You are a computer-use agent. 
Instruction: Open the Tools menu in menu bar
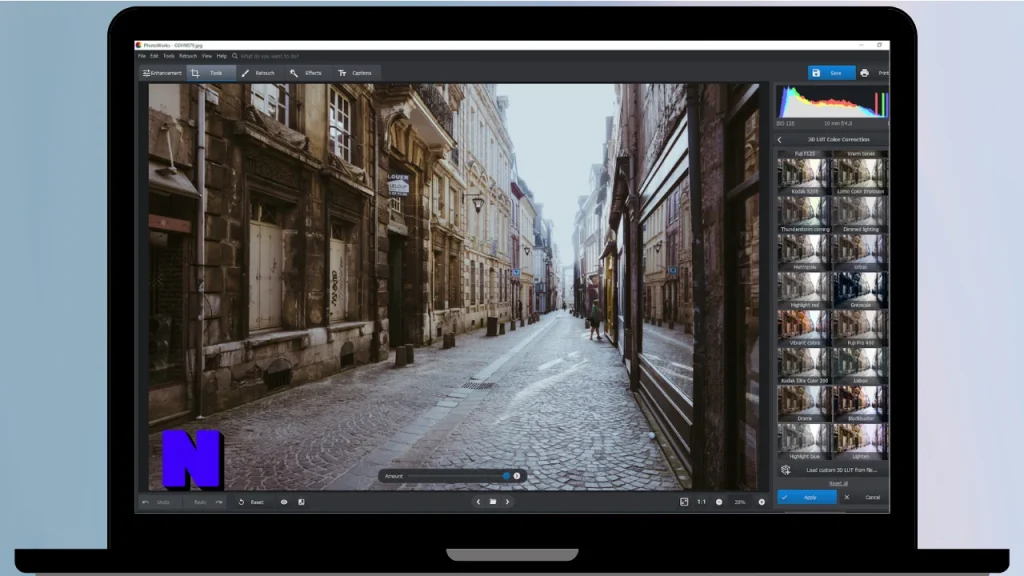tap(168, 56)
